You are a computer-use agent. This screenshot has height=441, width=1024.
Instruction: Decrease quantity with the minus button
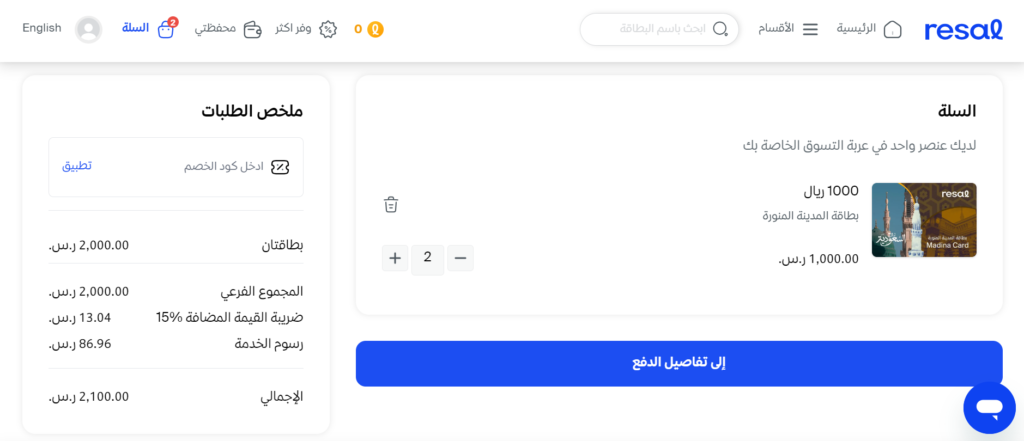tap(460, 258)
